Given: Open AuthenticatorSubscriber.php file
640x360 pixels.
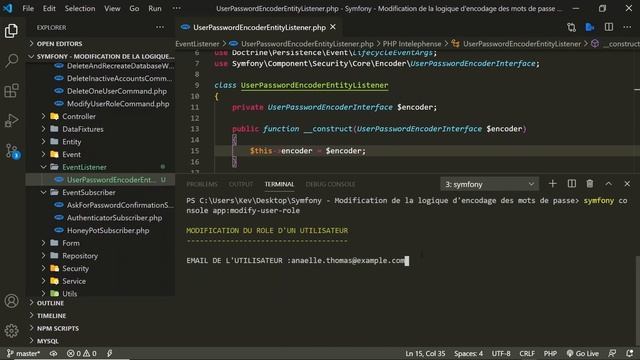Looking at the screenshot, I should pos(114,218).
